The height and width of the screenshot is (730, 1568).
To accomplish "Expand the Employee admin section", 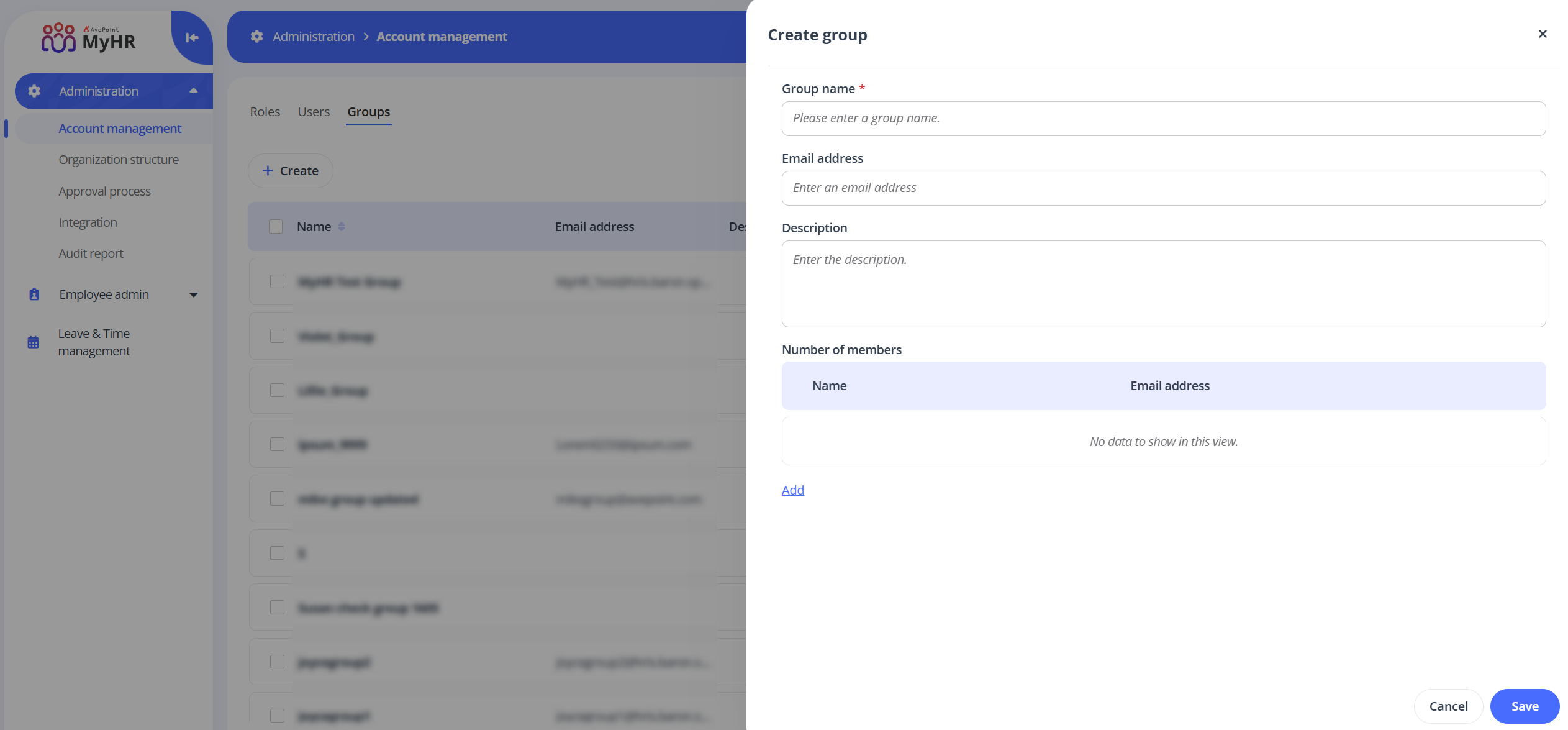I will [193, 294].
